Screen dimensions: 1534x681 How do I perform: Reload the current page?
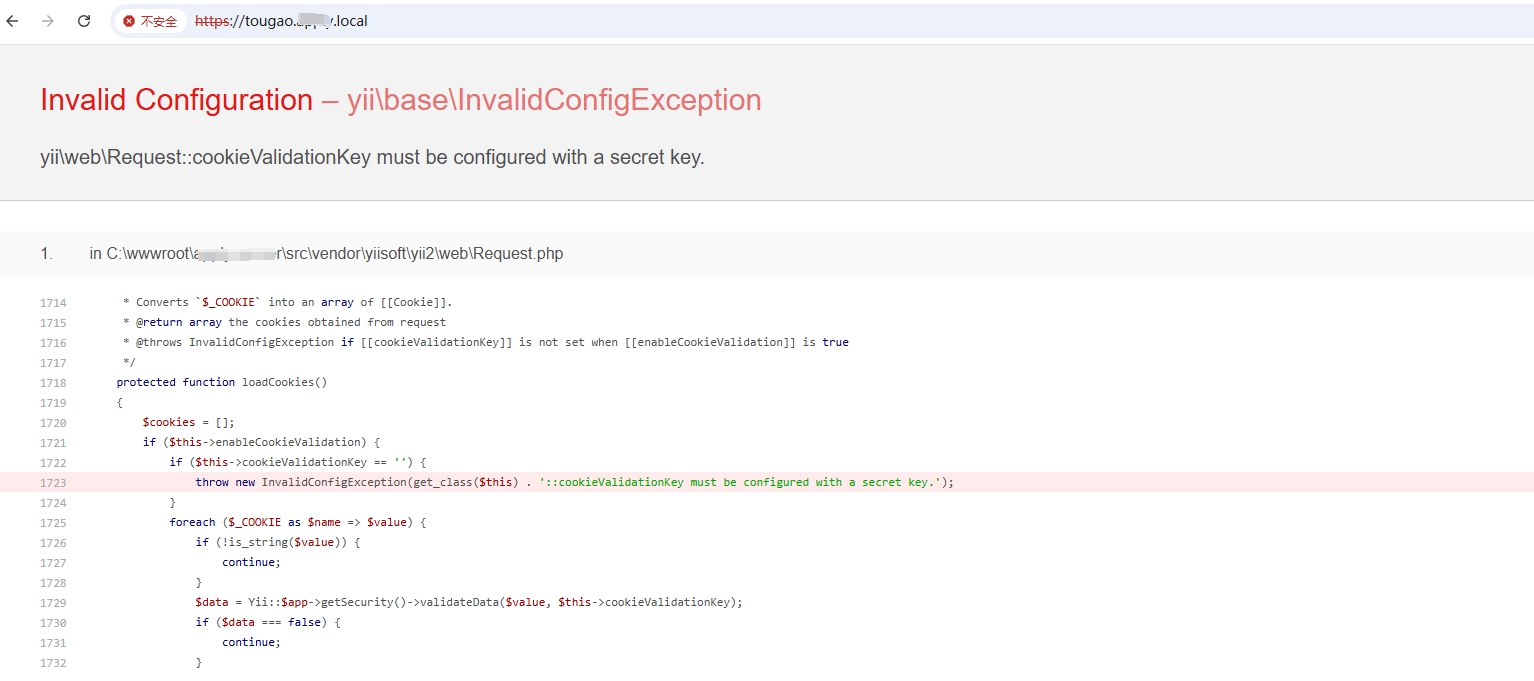tap(84, 21)
